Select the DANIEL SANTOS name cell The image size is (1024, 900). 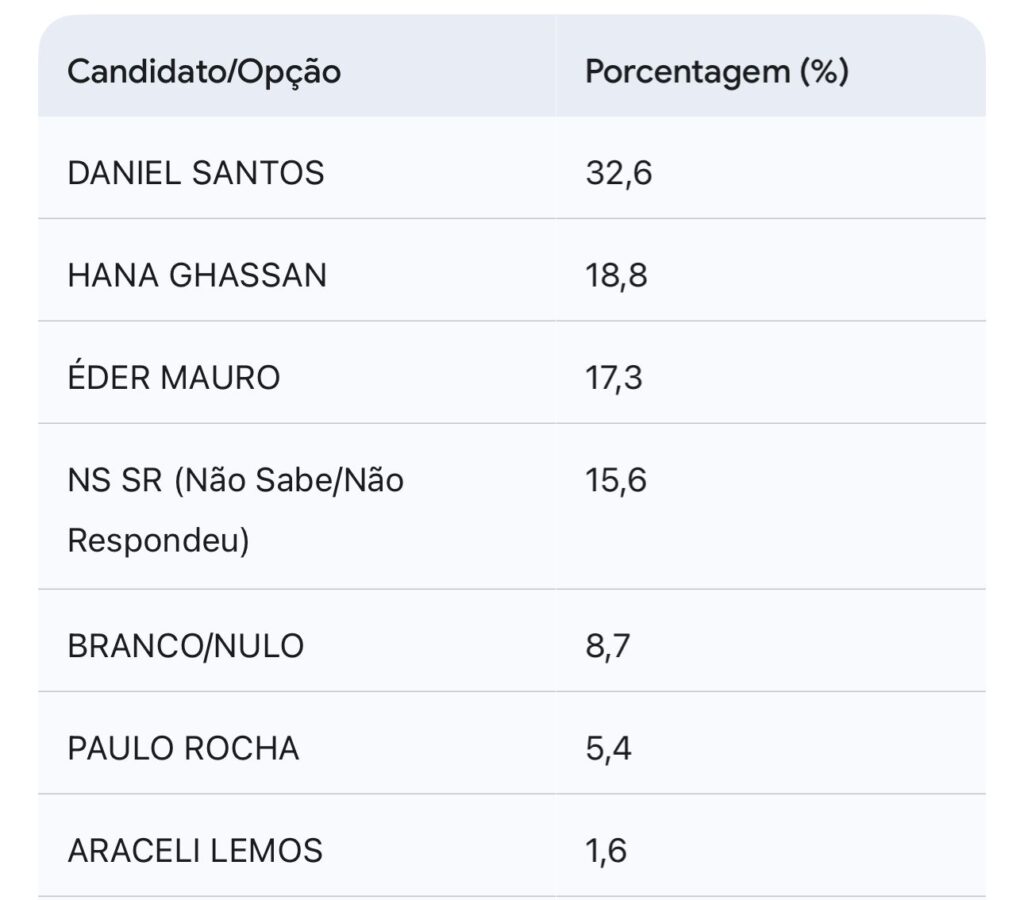point(196,173)
